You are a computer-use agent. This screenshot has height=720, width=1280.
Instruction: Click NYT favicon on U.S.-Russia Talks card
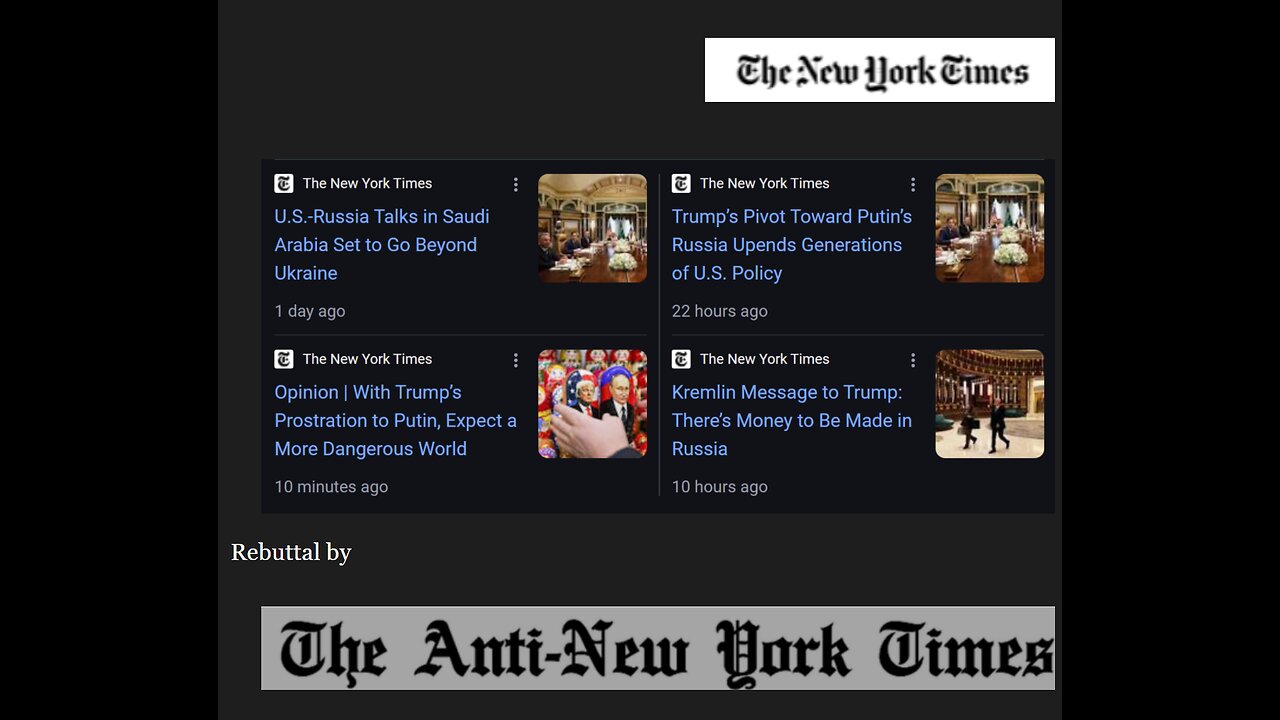tap(284, 183)
